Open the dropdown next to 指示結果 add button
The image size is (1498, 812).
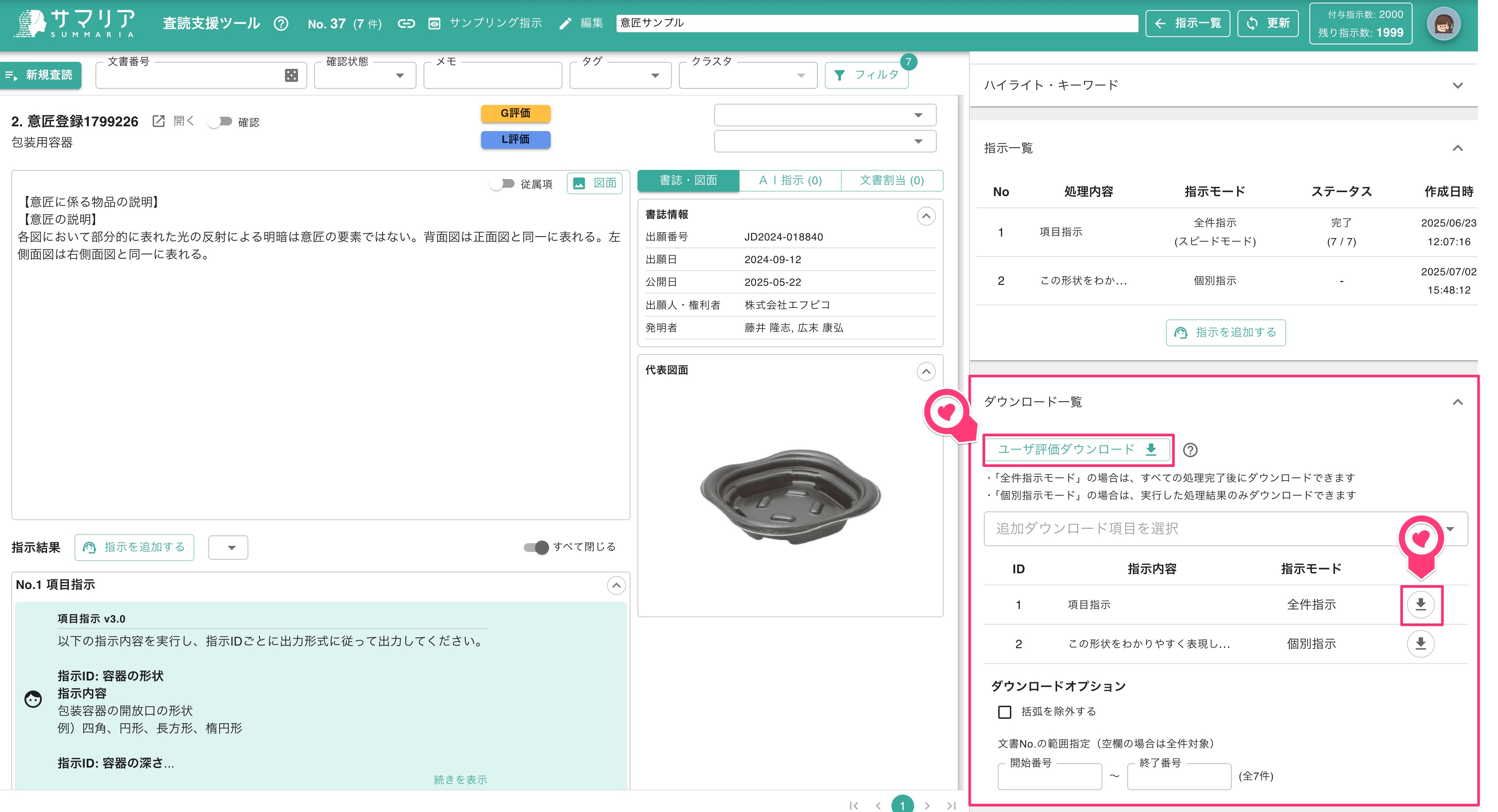[228, 548]
